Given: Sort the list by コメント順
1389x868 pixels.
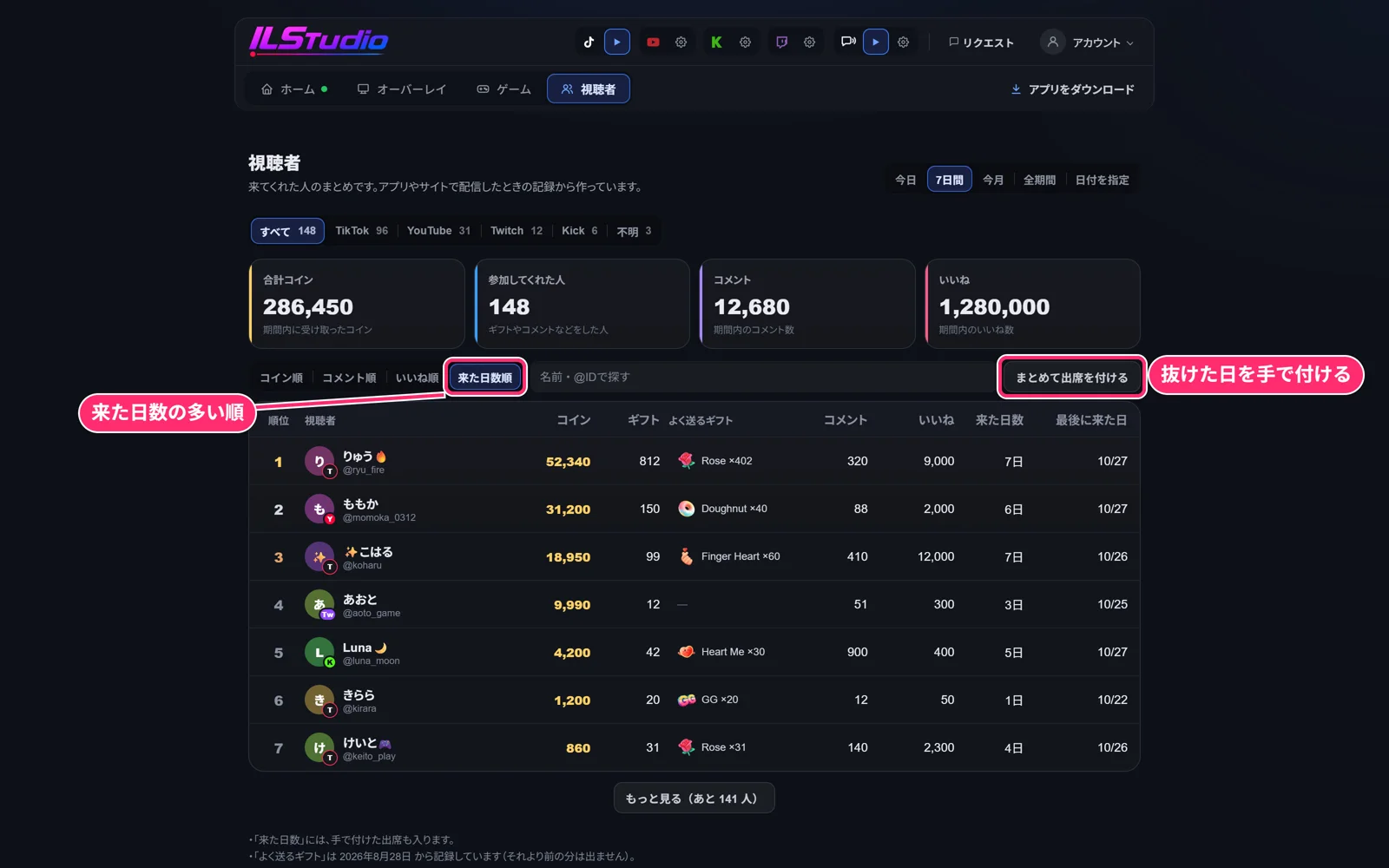Looking at the screenshot, I should 349,378.
